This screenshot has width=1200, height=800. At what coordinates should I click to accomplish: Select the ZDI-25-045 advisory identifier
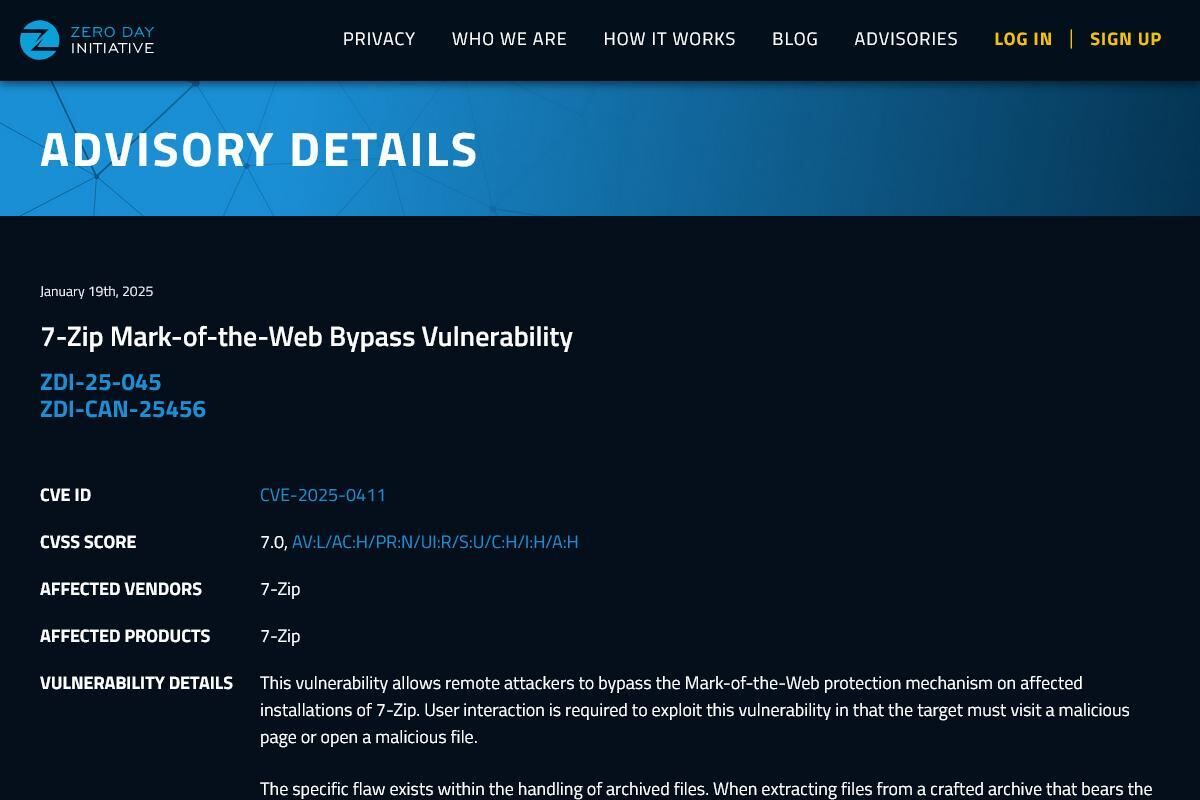tap(101, 382)
